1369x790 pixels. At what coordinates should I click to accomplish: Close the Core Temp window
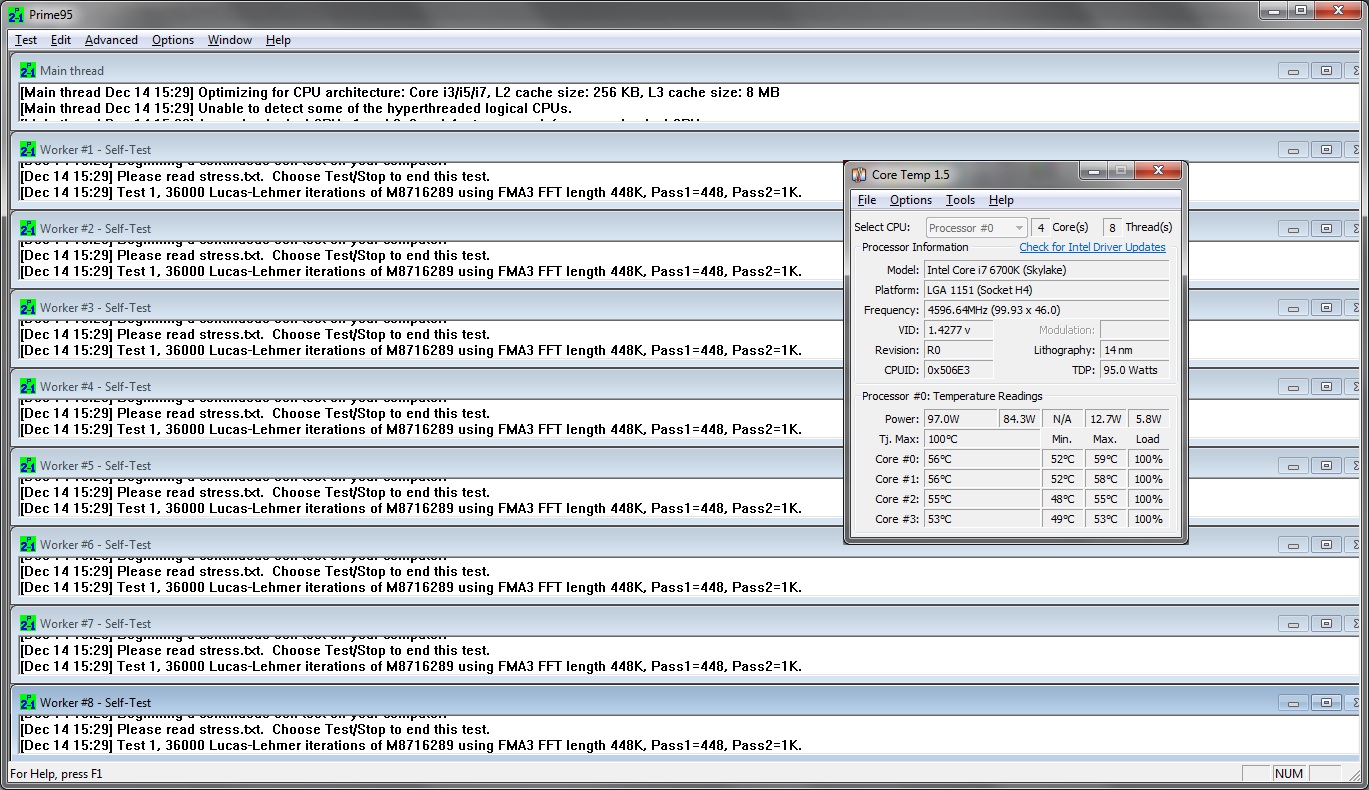click(x=1158, y=171)
